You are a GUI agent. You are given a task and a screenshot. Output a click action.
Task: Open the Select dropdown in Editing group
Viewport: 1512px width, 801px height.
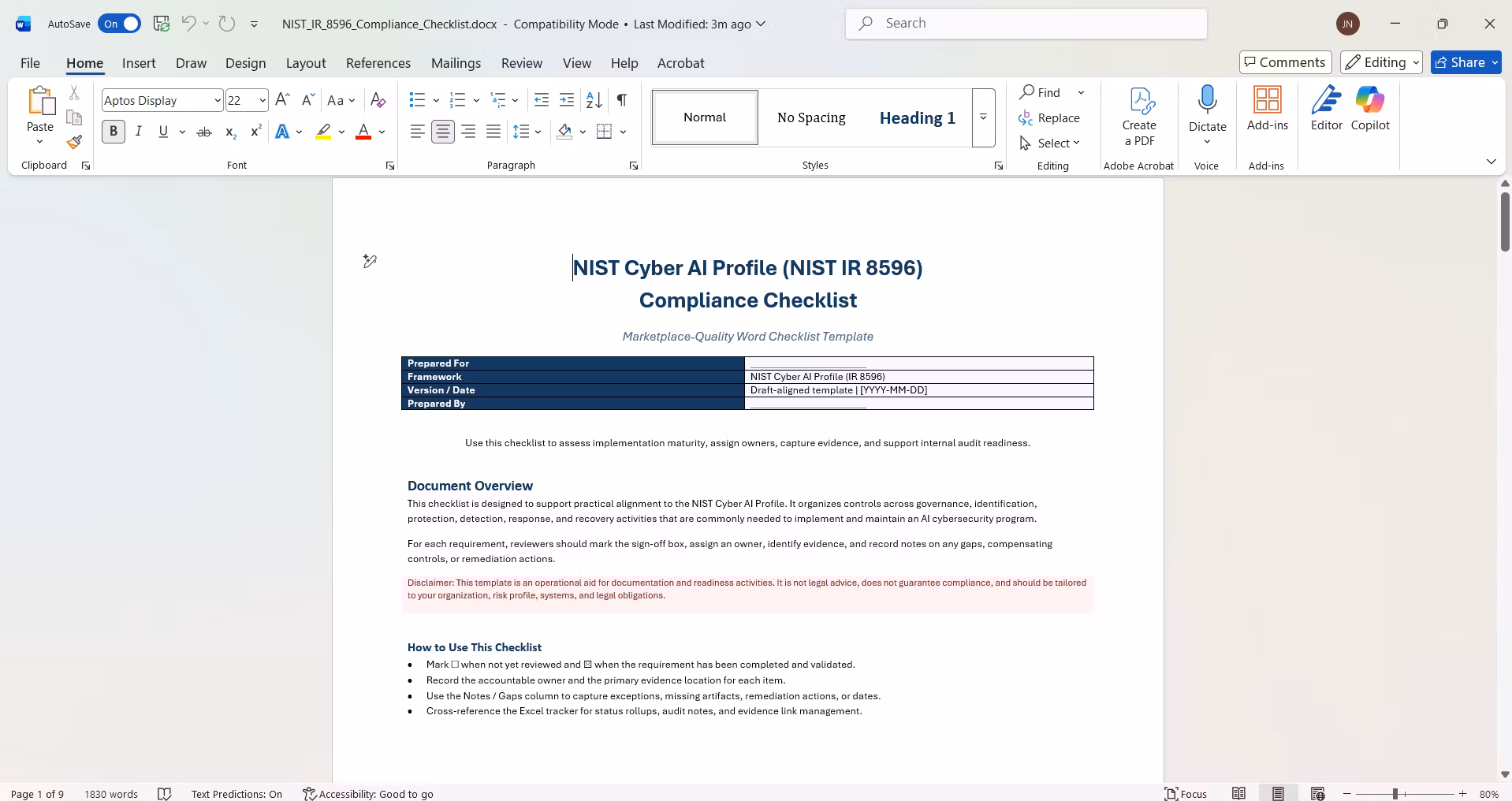(1050, 143)
